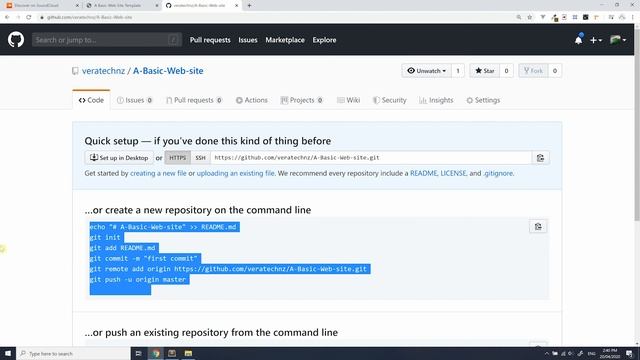Click the Fork button

tap(533, 71)
